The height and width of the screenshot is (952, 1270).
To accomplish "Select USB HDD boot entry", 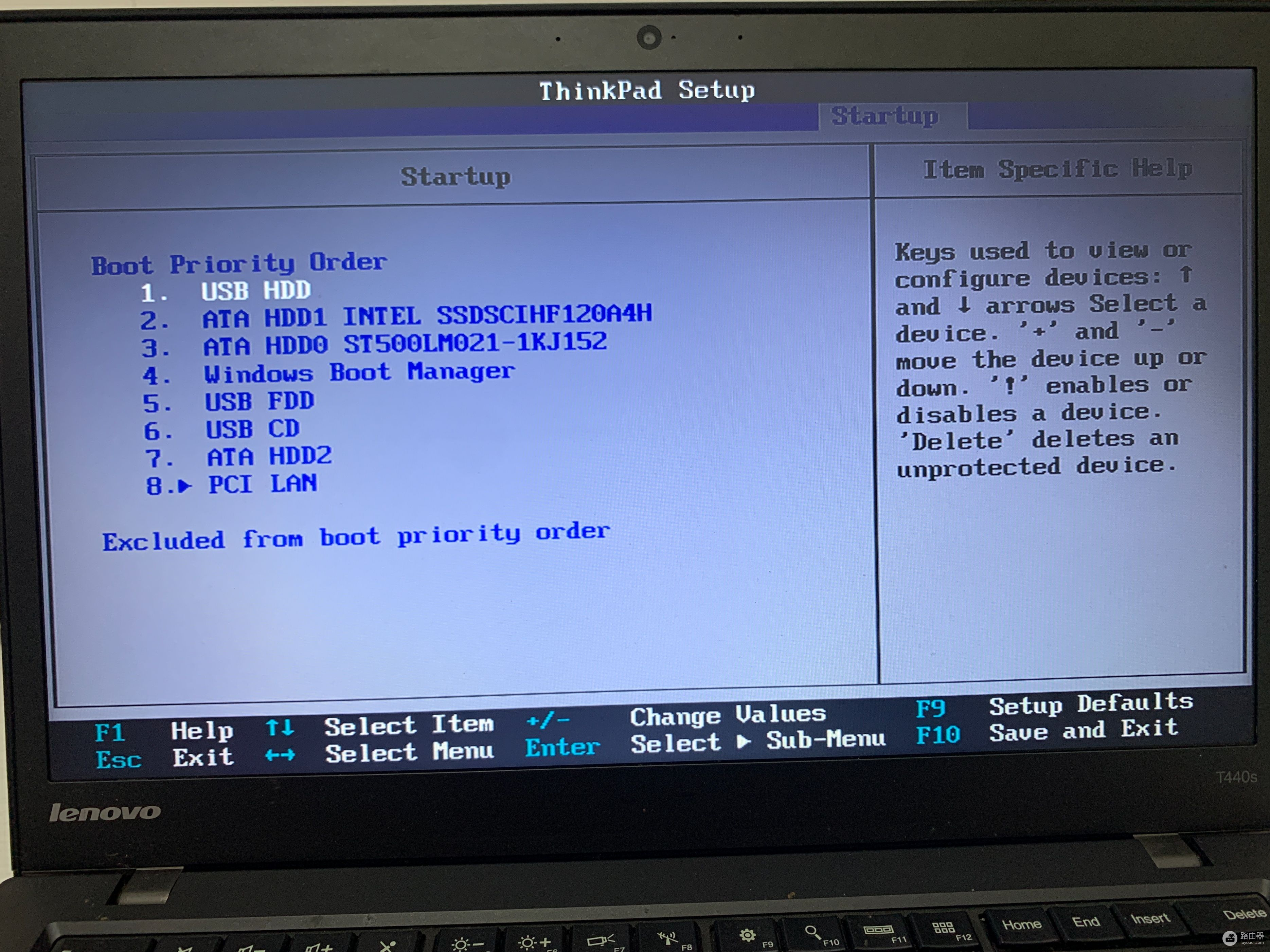I will coord(256,291).
